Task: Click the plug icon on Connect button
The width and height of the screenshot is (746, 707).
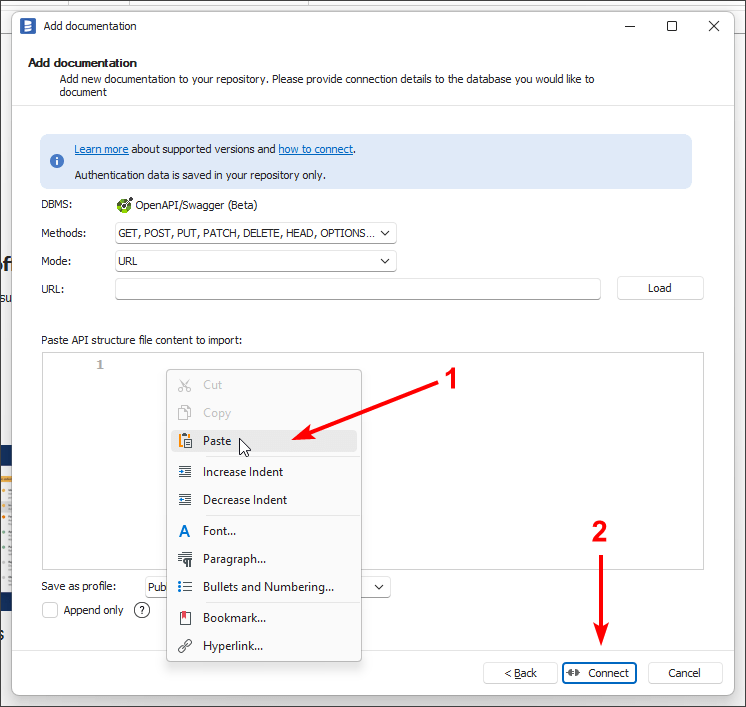Action: 573,673
